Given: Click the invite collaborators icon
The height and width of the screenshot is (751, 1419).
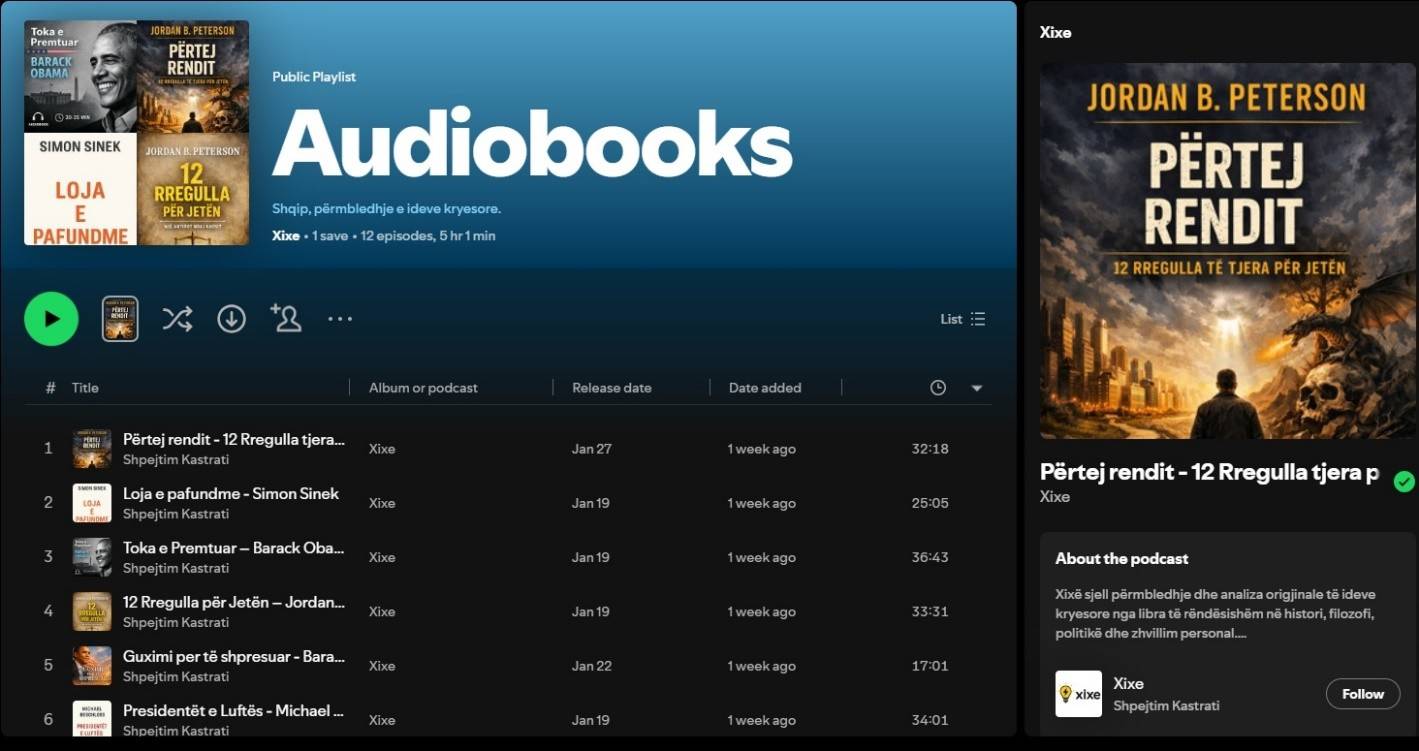Looking at the screenshot, I should [286, 318].
